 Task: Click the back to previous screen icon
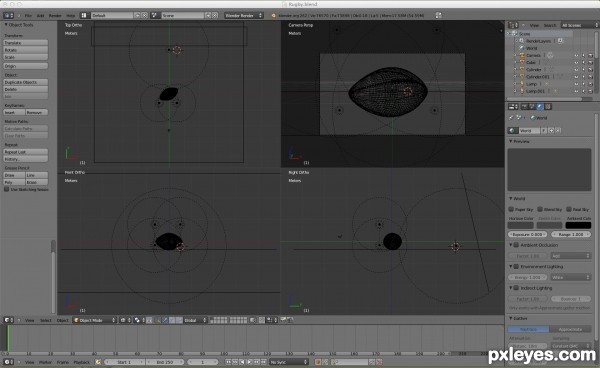[439, 15]
